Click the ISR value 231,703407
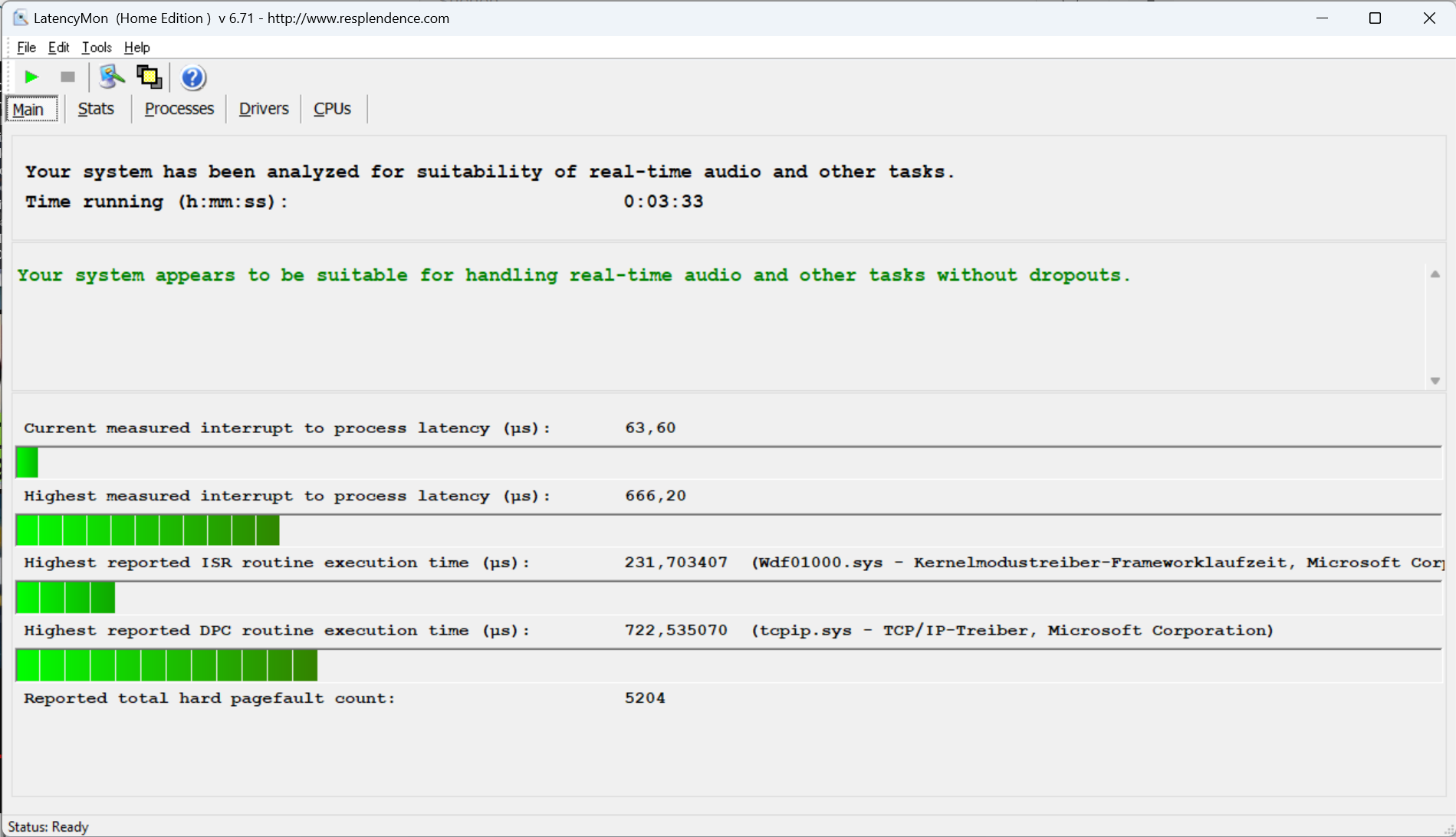1456x837 pixels. [675, 563]
